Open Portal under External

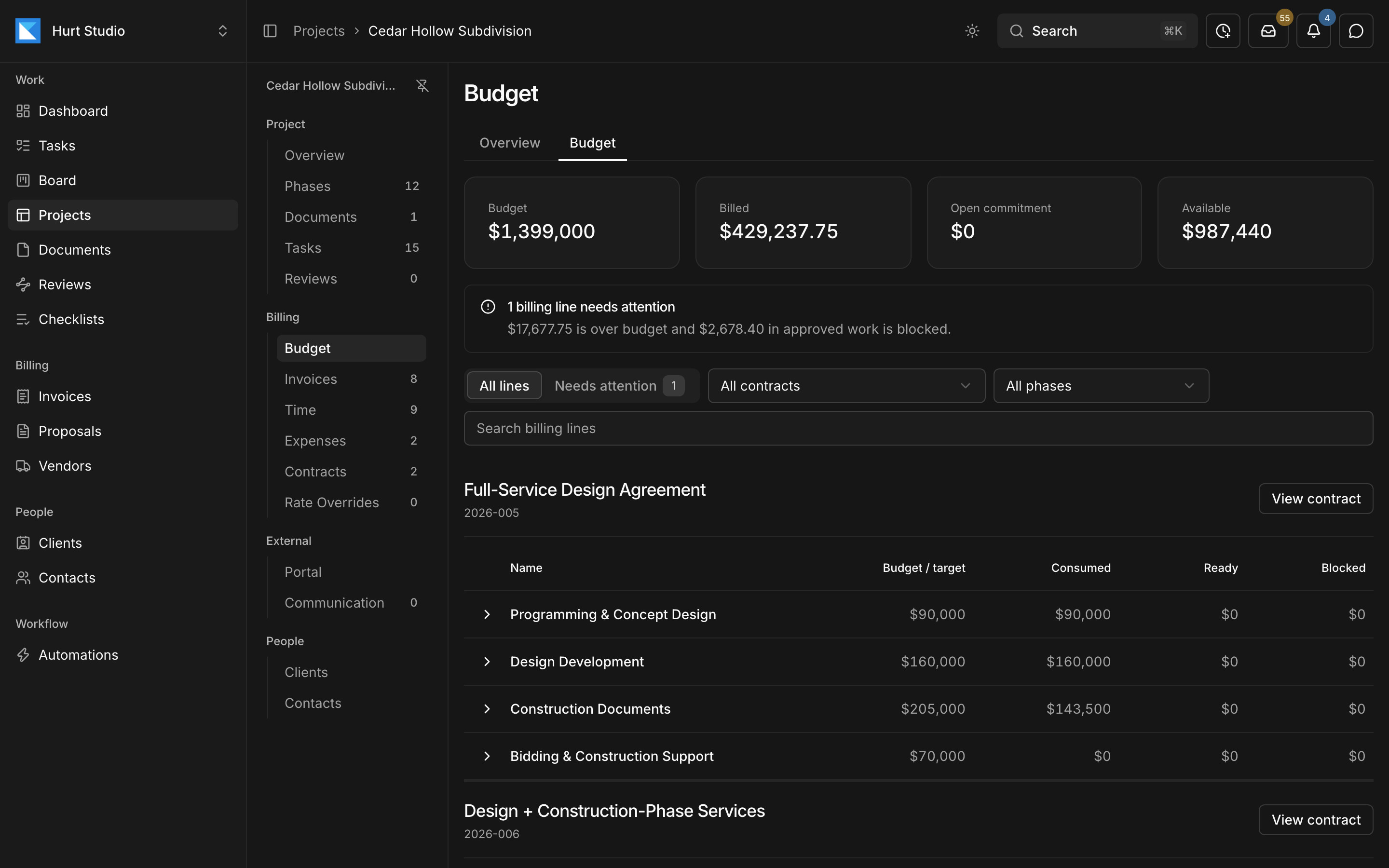click(x=351, y=572)
